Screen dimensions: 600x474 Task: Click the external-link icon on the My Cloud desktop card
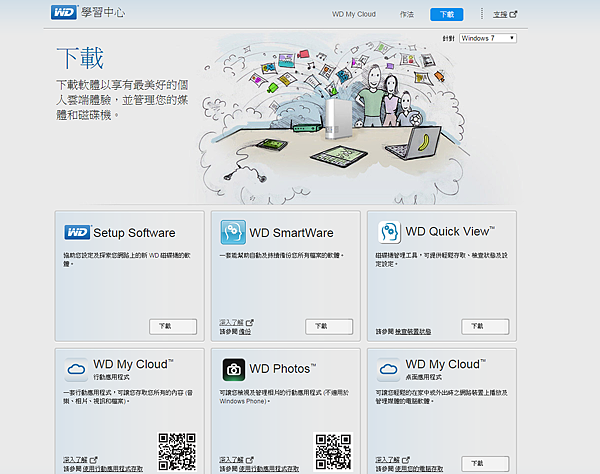tap(406, 460)
